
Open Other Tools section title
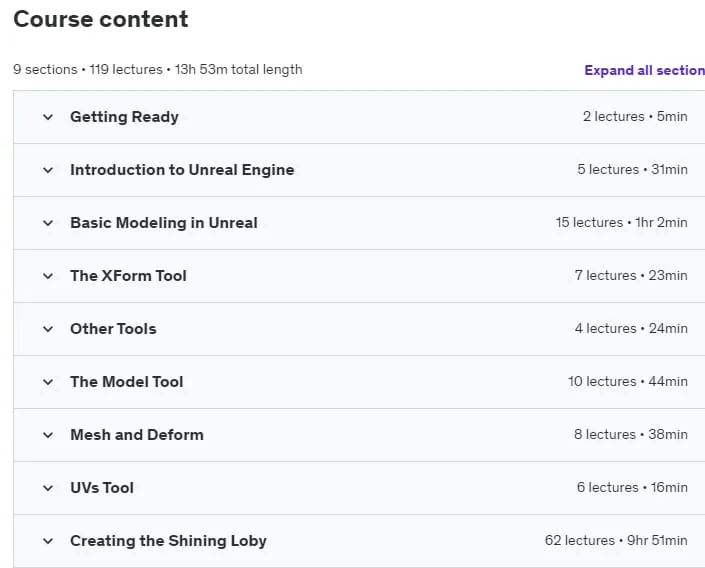113,329
